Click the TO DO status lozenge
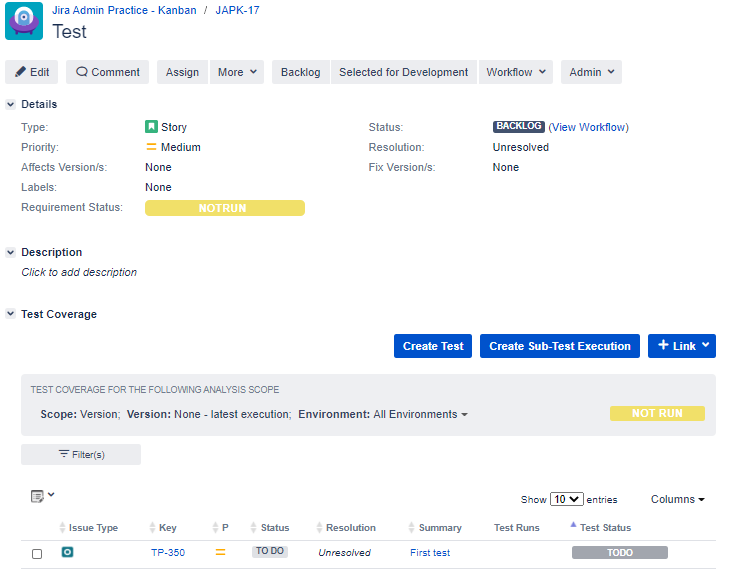Viewport: 730px width, 571px height. [x=270, y=551]
